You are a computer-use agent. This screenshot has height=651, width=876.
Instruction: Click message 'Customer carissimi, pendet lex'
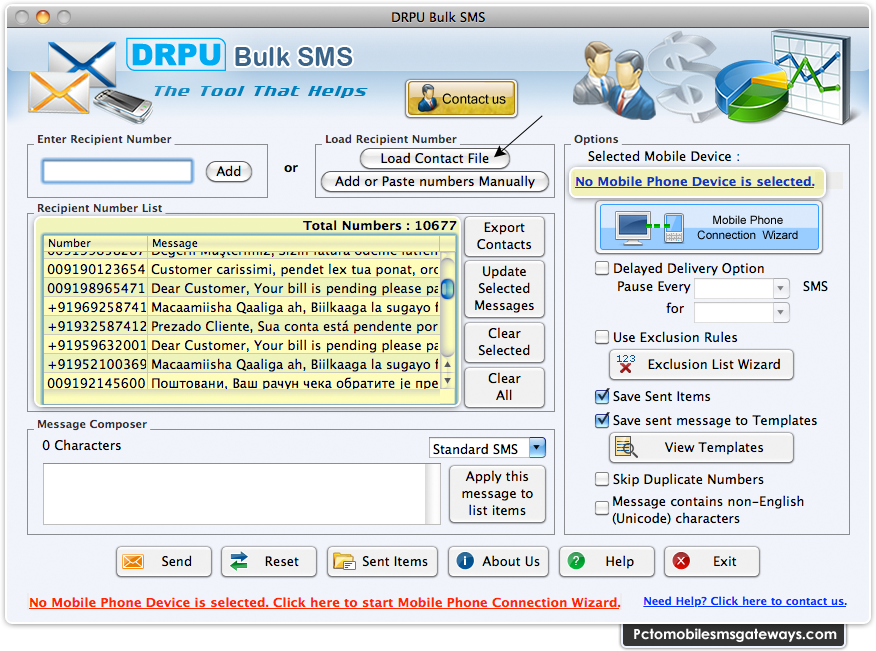[294, 269]
